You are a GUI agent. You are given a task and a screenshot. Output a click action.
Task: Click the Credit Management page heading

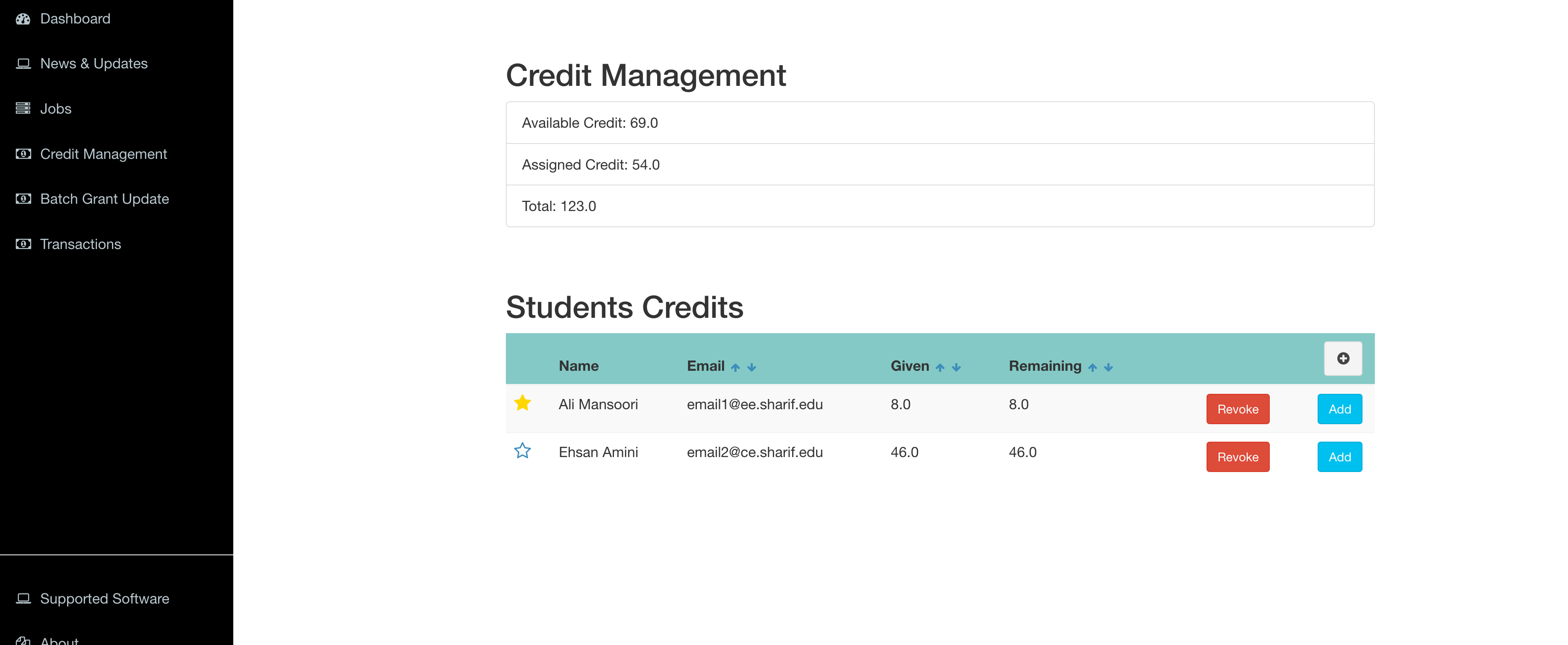[646, 76]
